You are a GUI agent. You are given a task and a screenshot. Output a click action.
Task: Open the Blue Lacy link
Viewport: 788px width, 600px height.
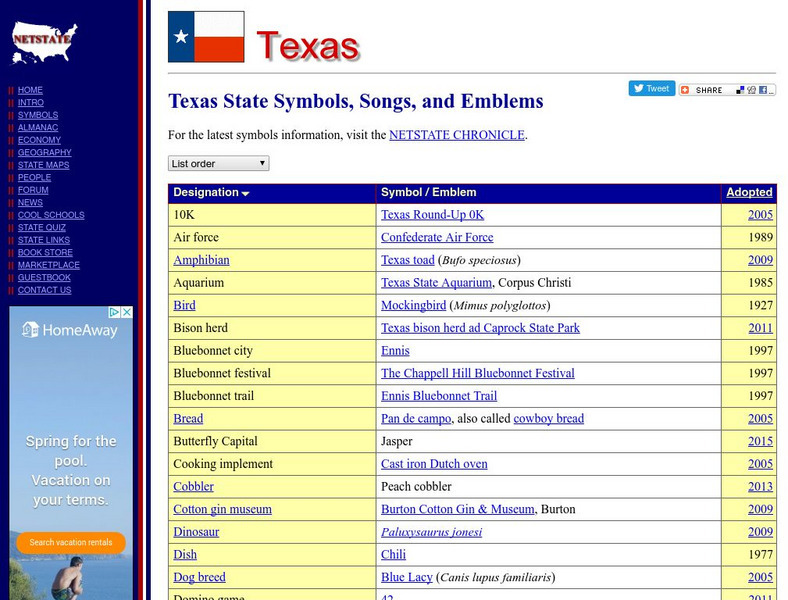407,577
